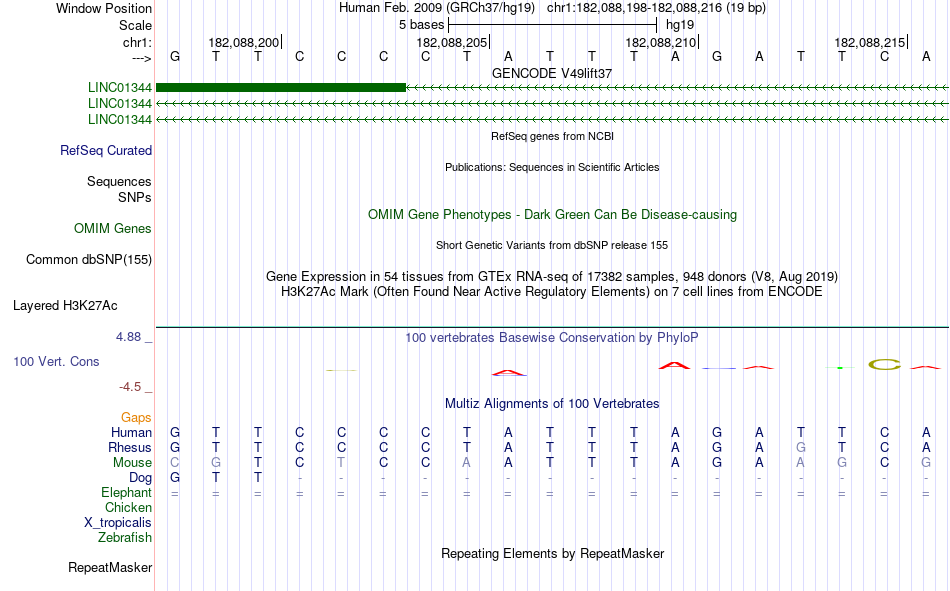Select the Rhesus alignment row label
950x591 pixels.
click(x=130, y=447)
